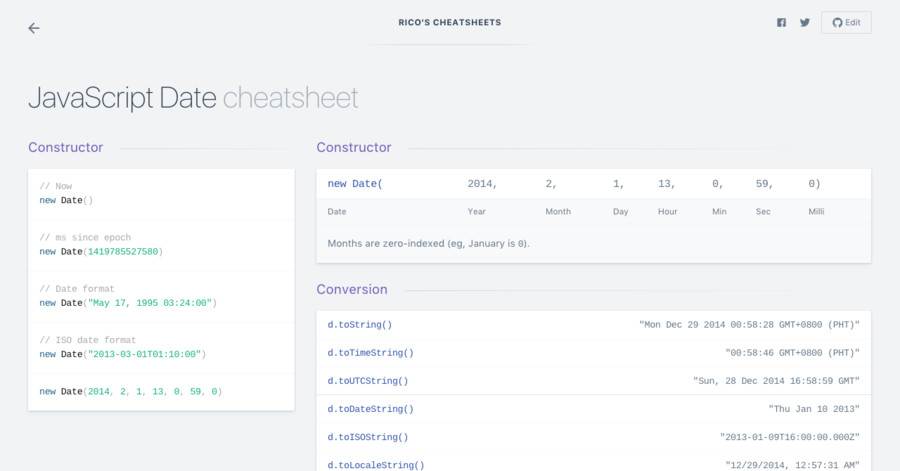Click the JavaScript Date cheatsheet title
This screenshot has height=471, width=900.
(193, 98)
